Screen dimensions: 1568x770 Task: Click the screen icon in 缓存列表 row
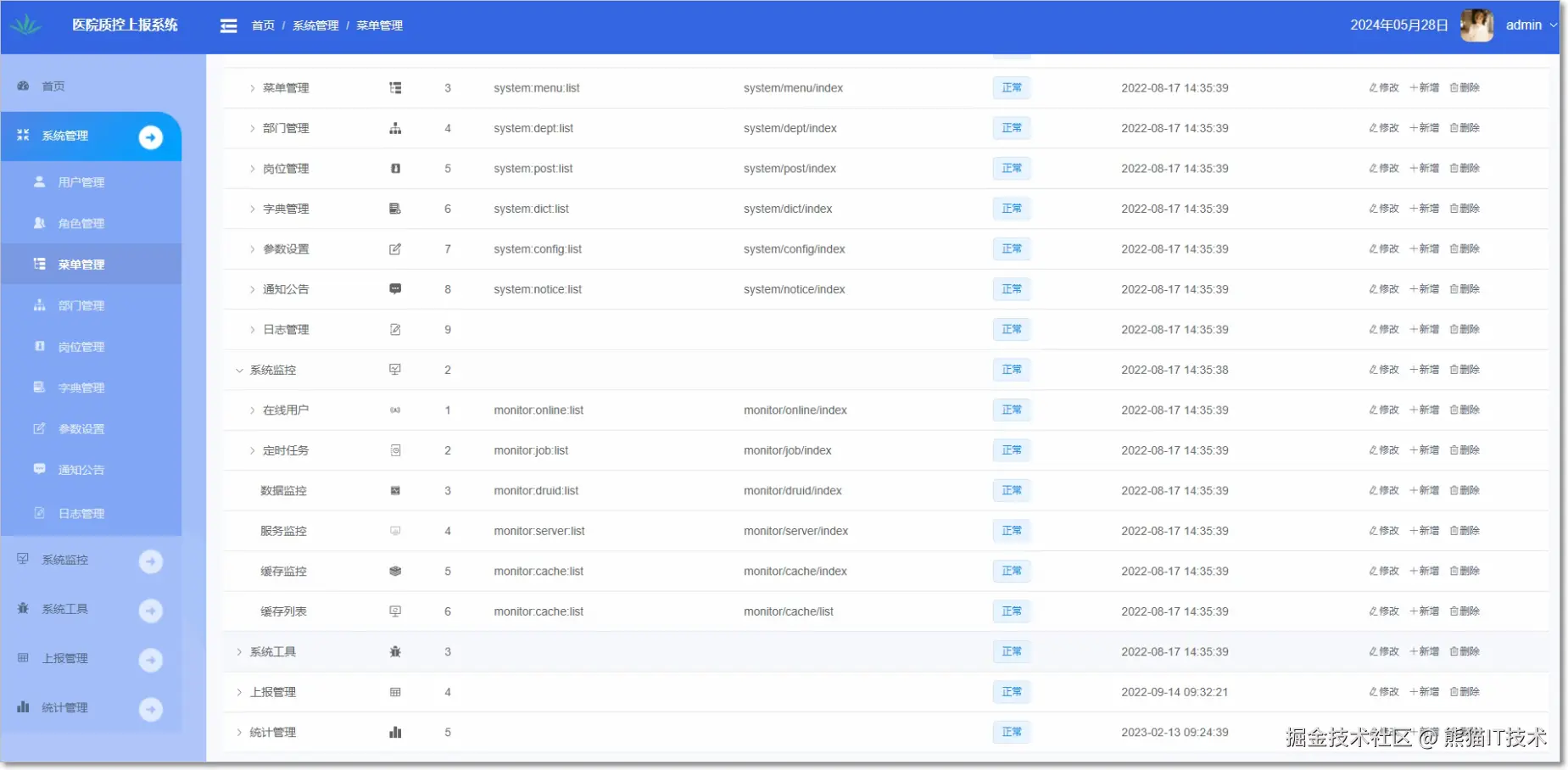395,611
